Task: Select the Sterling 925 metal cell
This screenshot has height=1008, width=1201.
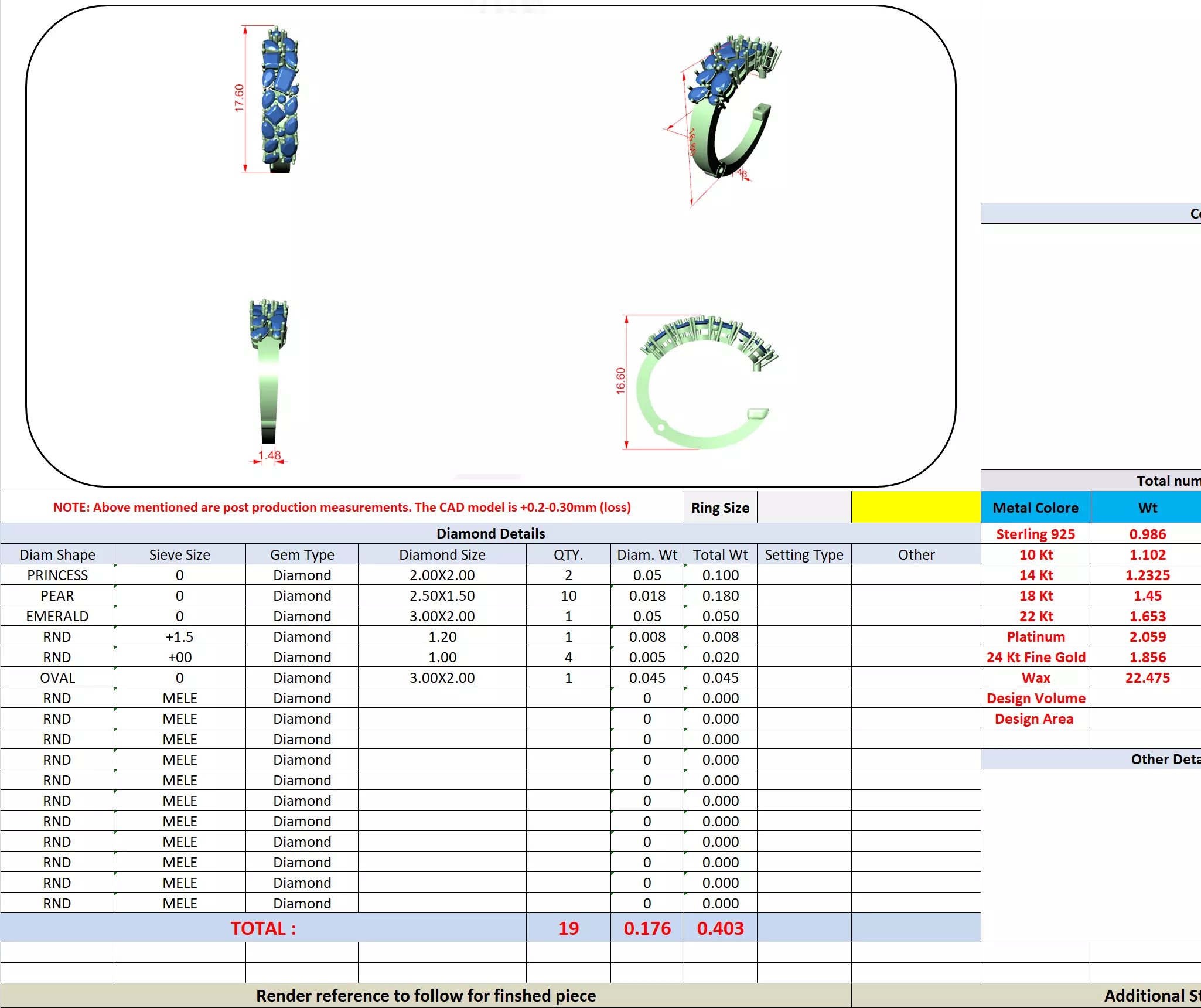Action: (x=1035, y=534)
